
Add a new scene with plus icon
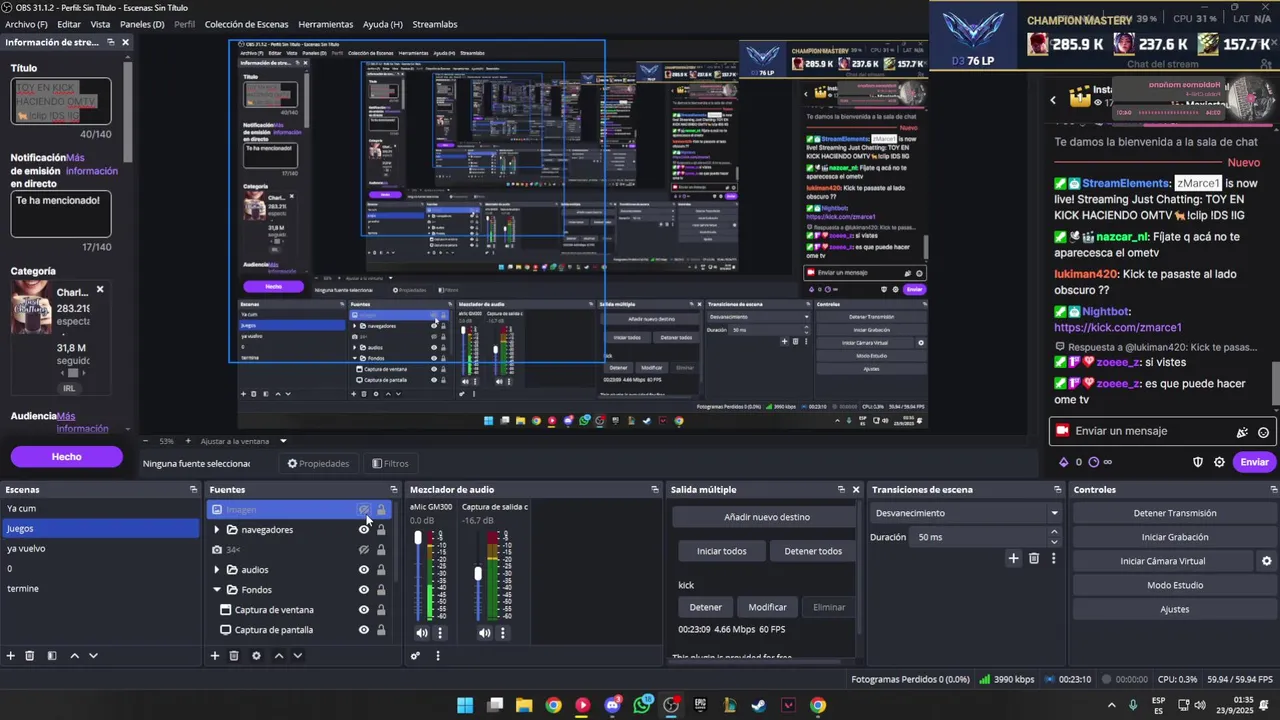(x=11, y=656)
